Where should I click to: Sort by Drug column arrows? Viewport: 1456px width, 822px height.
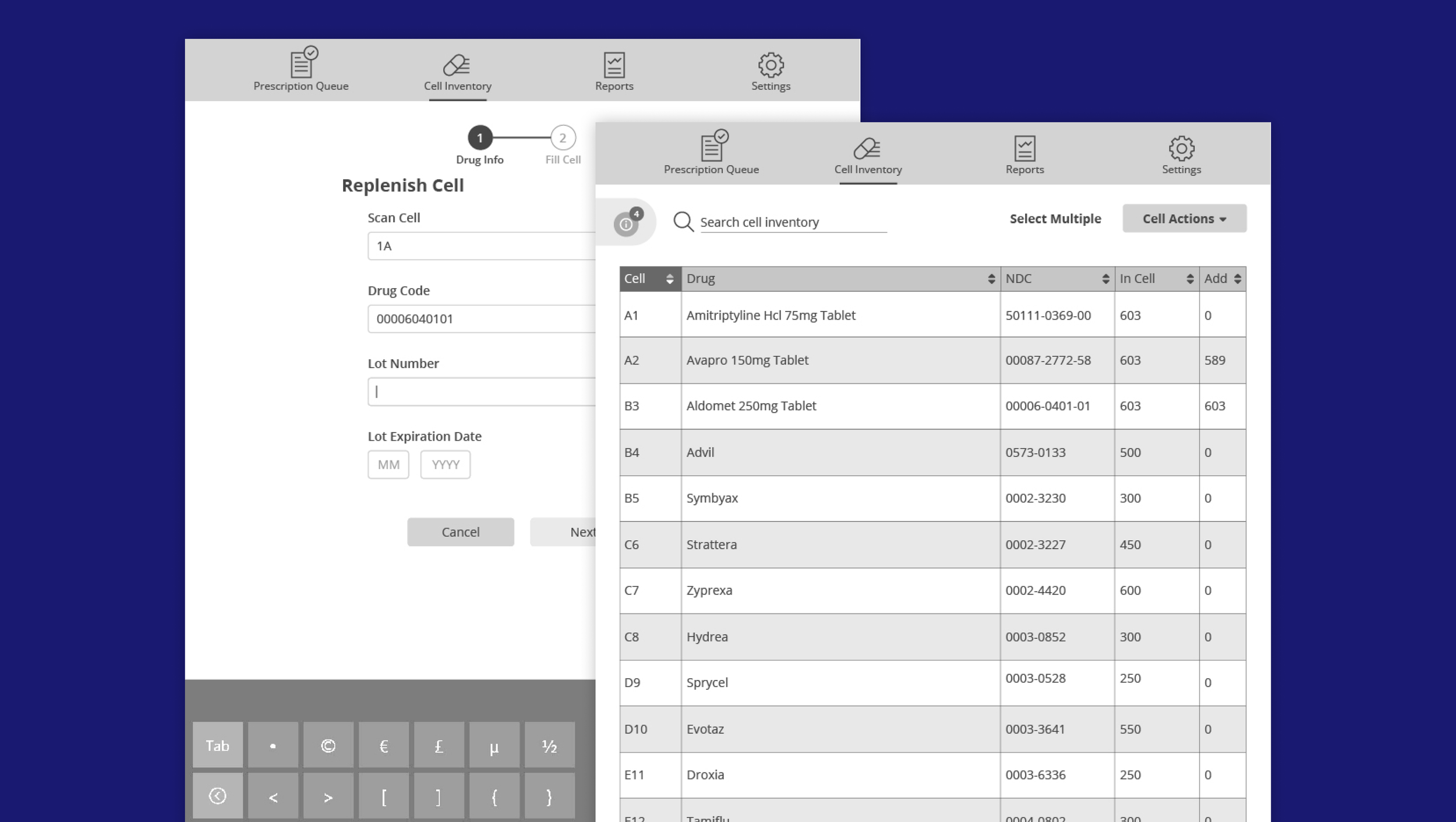(x=991, y=279)
